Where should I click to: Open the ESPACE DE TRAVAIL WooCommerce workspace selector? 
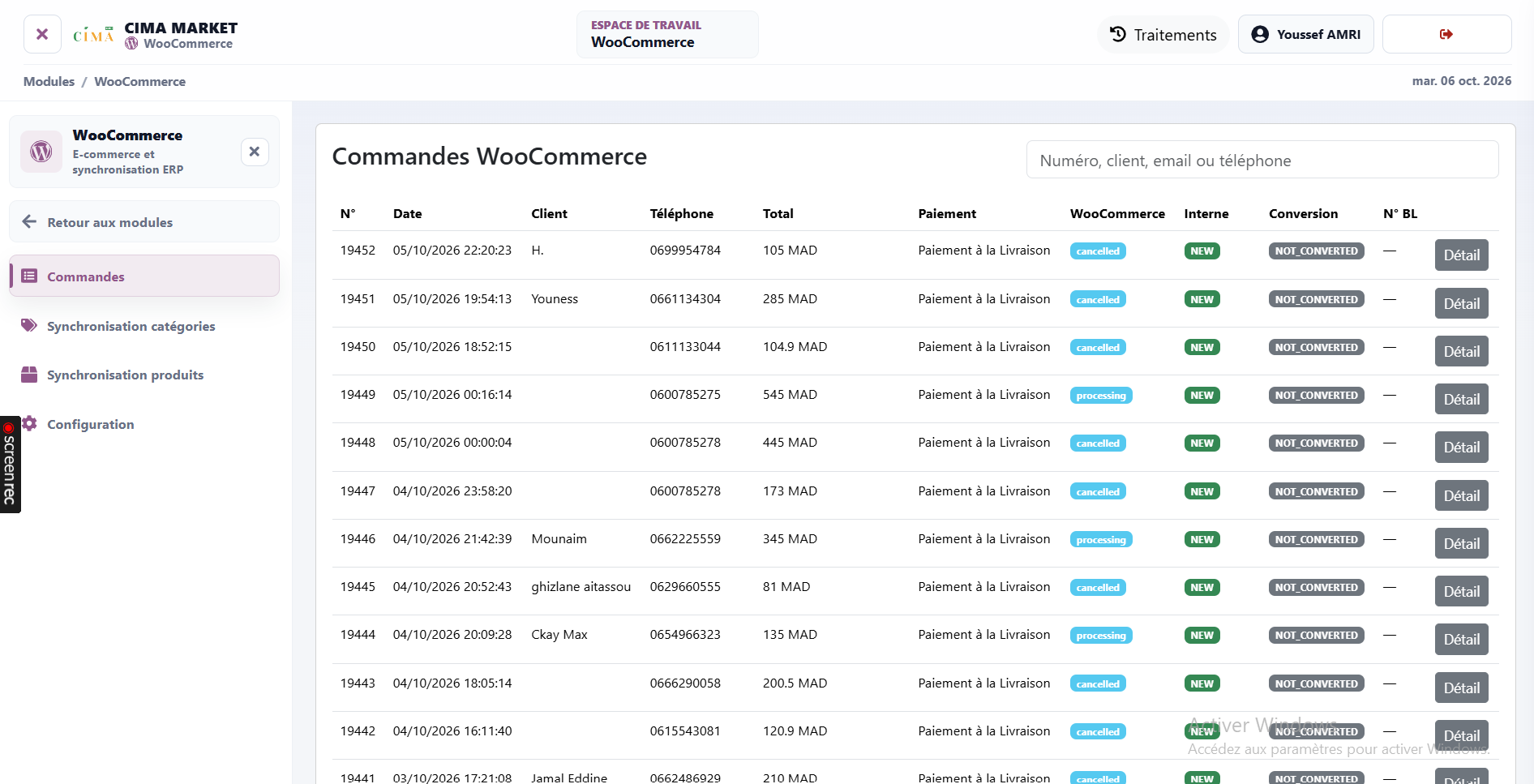pos(667,34)
